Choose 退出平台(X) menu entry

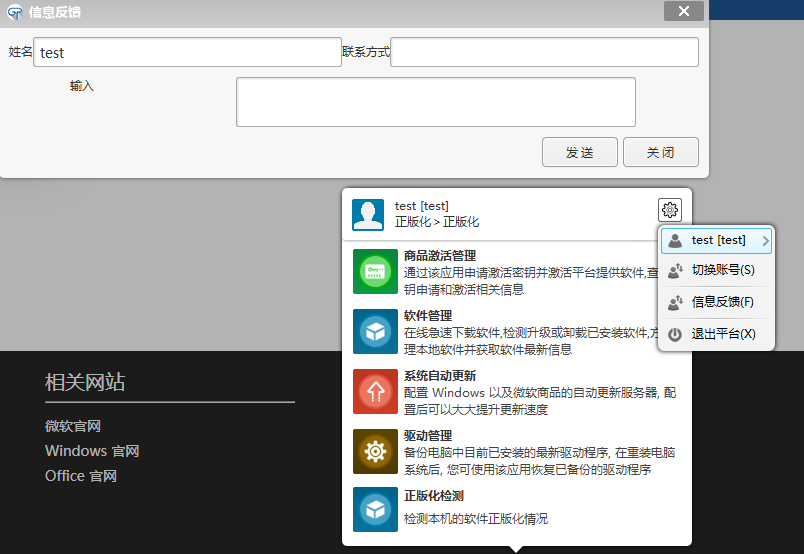(723, 334)
